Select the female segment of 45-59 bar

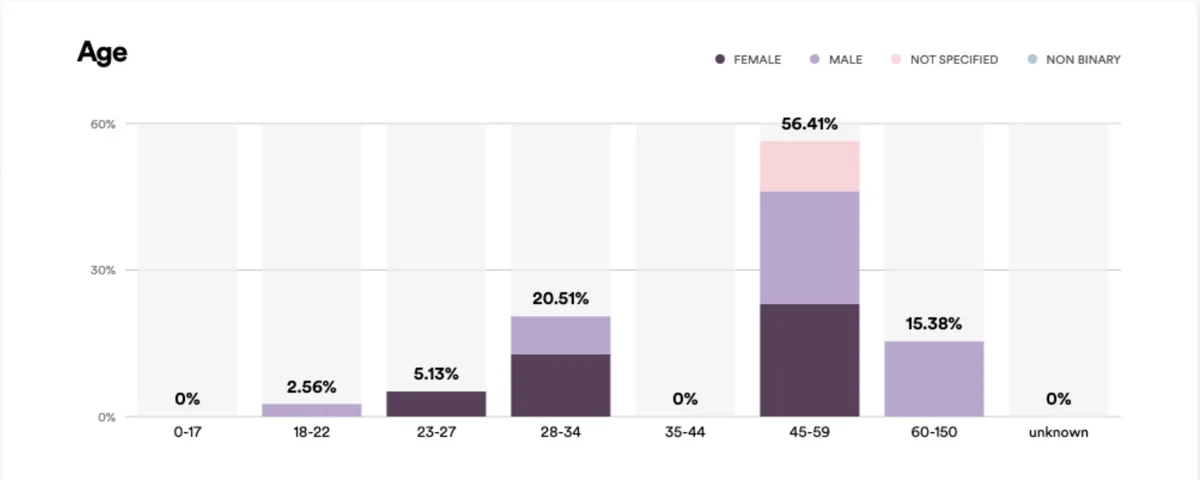coord(809,360)
